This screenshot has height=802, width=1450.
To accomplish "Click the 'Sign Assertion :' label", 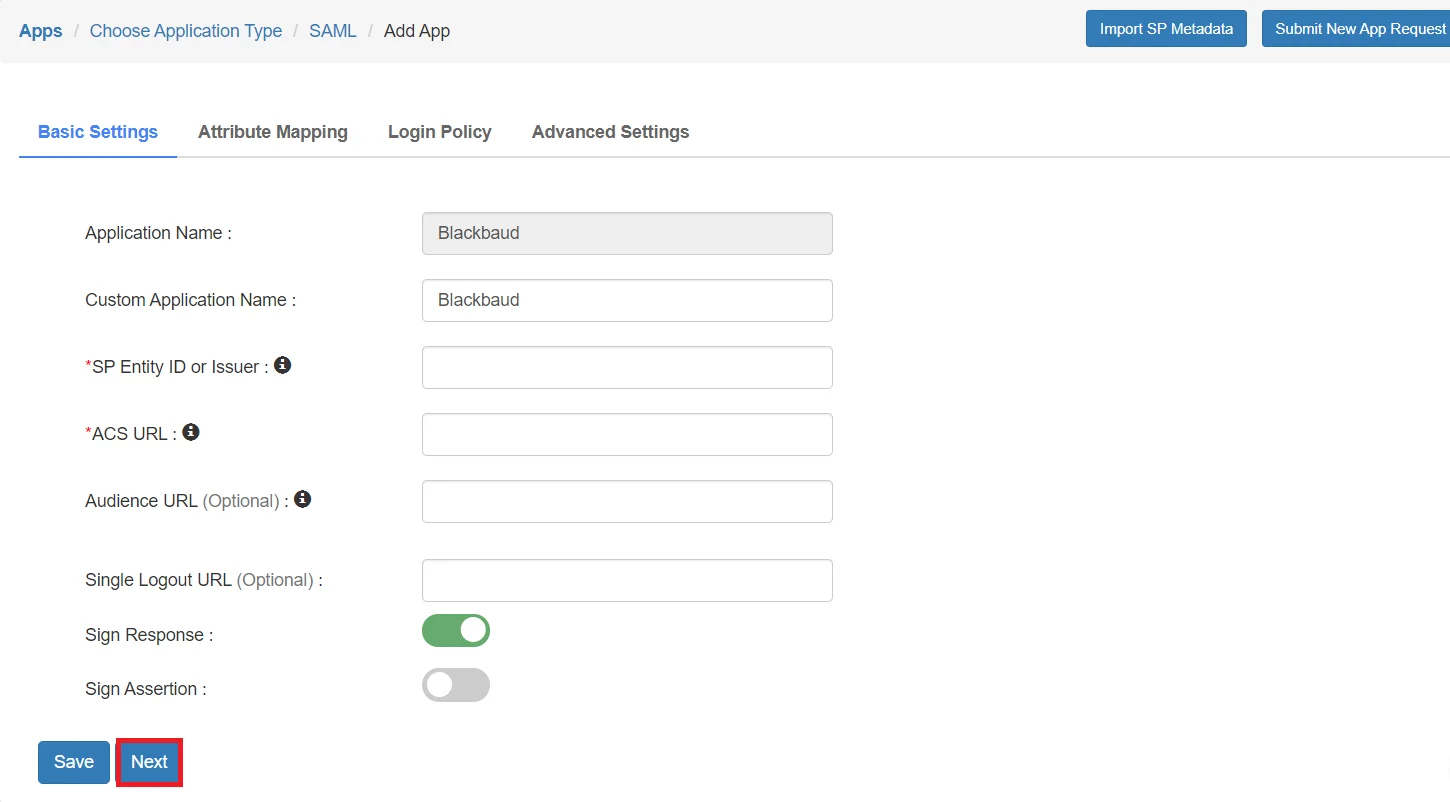I will click(146, 689).
